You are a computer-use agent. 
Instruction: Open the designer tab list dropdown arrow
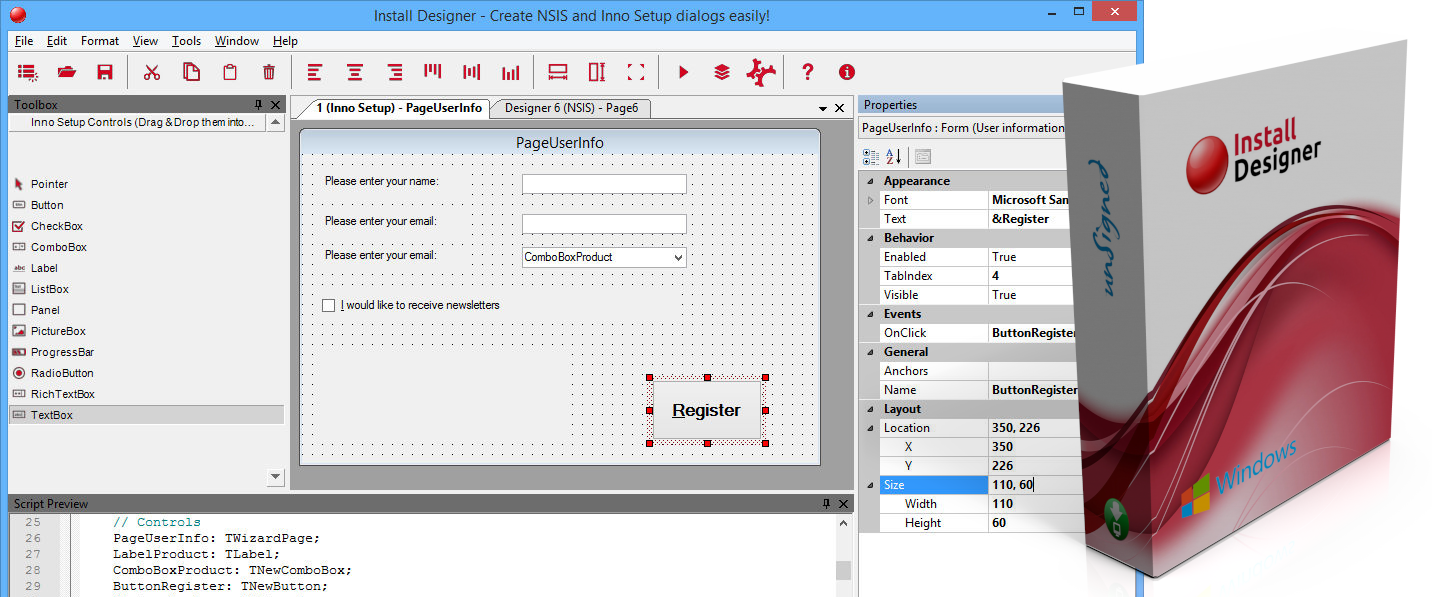[823, 108]
